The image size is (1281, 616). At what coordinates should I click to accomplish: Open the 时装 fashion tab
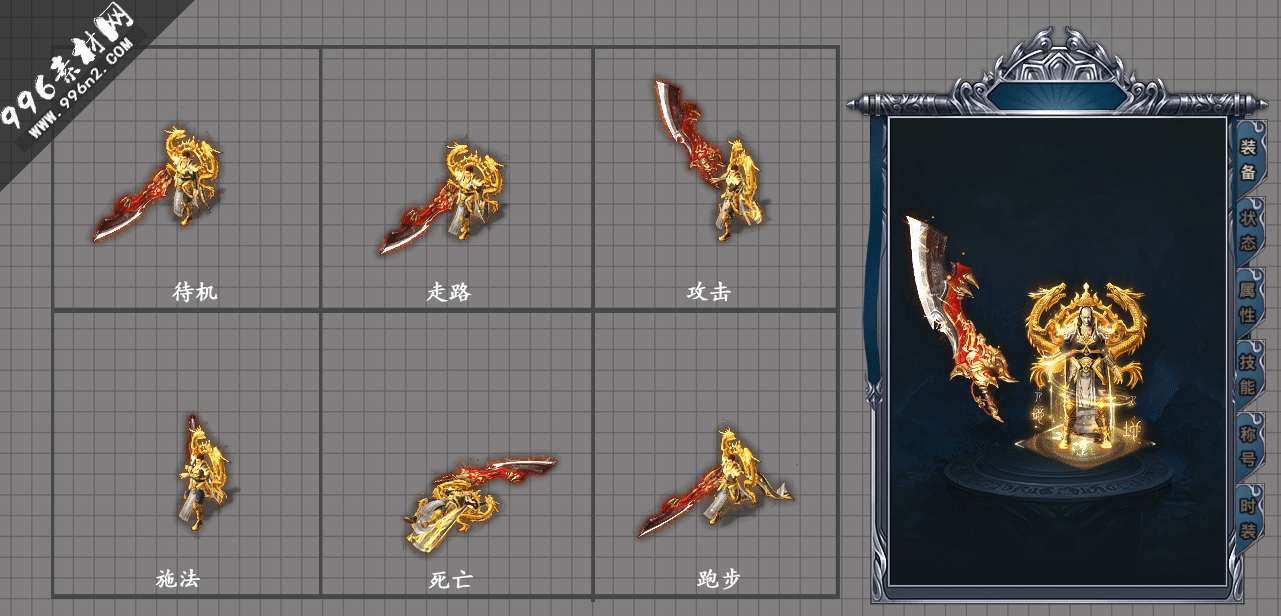(x=1248, y=517)
